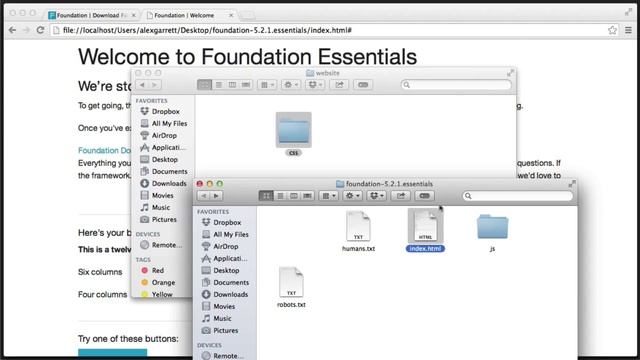Image resolution: width=640 pixels, height=360 pixels.
Task: Open Downloads in foundation window sidebar
Action: point(225,294)
